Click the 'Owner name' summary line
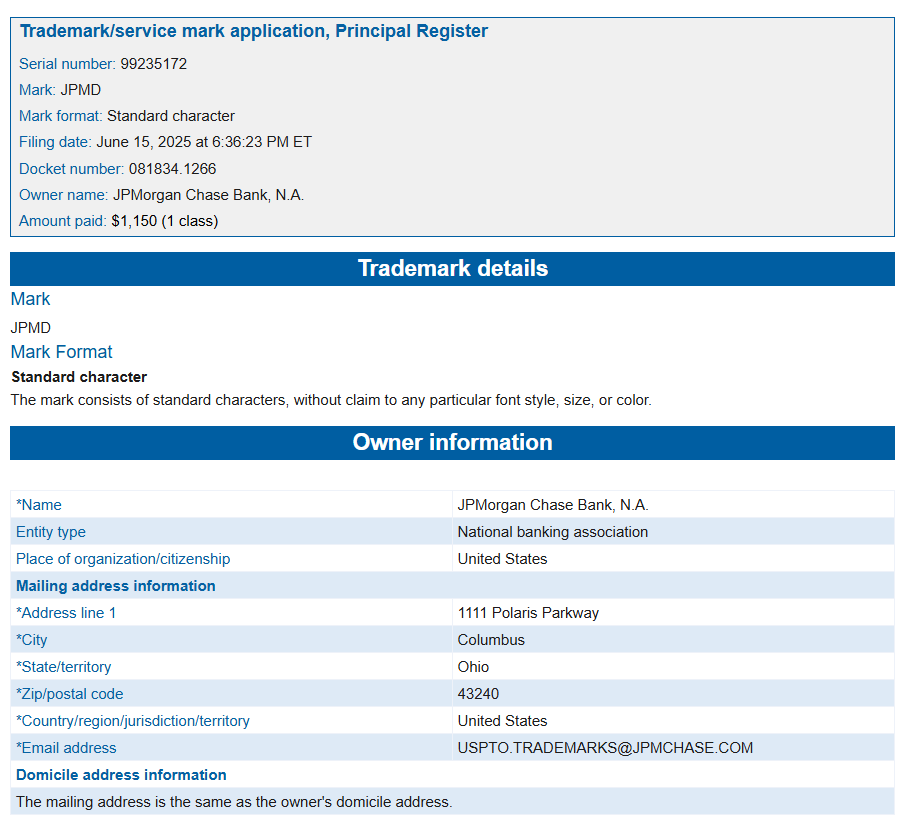The width and height of the screenshot is (902, 816). pyautogui.click(x=161, y=195)
